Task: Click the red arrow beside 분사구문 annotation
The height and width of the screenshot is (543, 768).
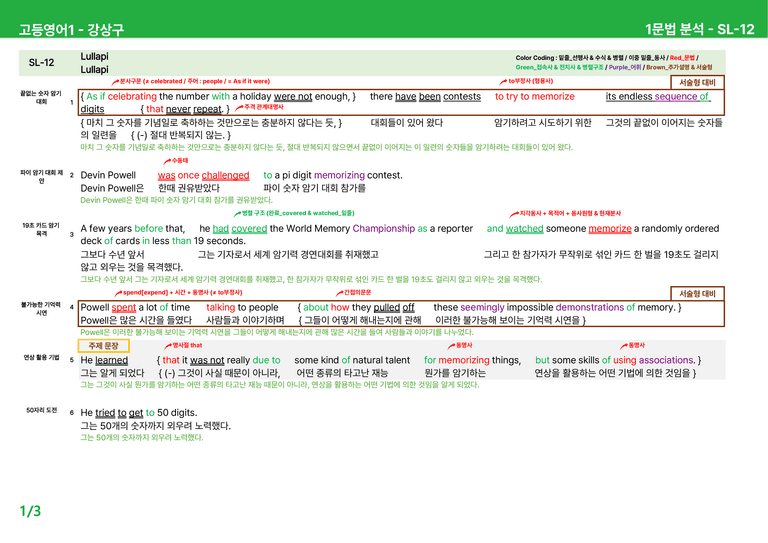Action: (115, 82)
